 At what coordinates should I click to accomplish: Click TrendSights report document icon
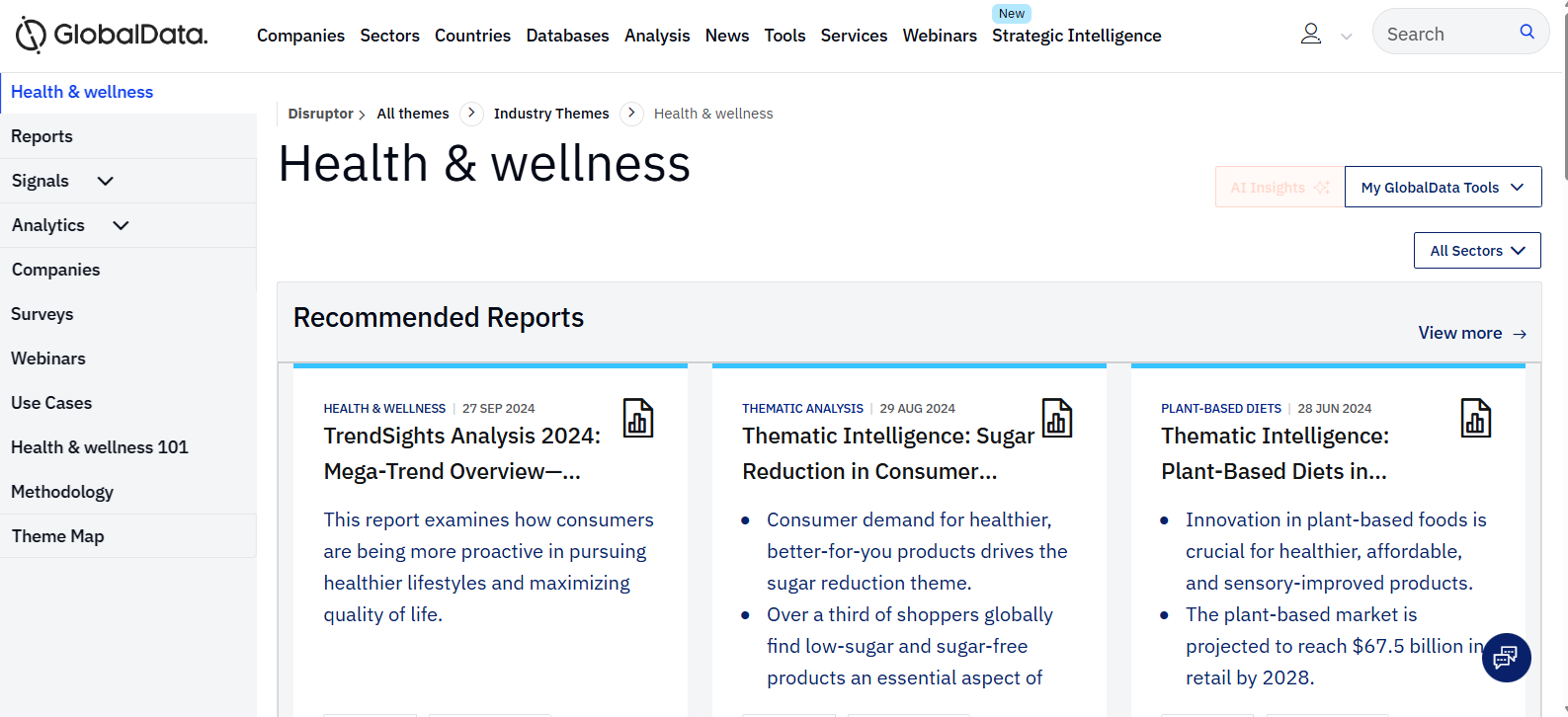(x=638, y=418)
